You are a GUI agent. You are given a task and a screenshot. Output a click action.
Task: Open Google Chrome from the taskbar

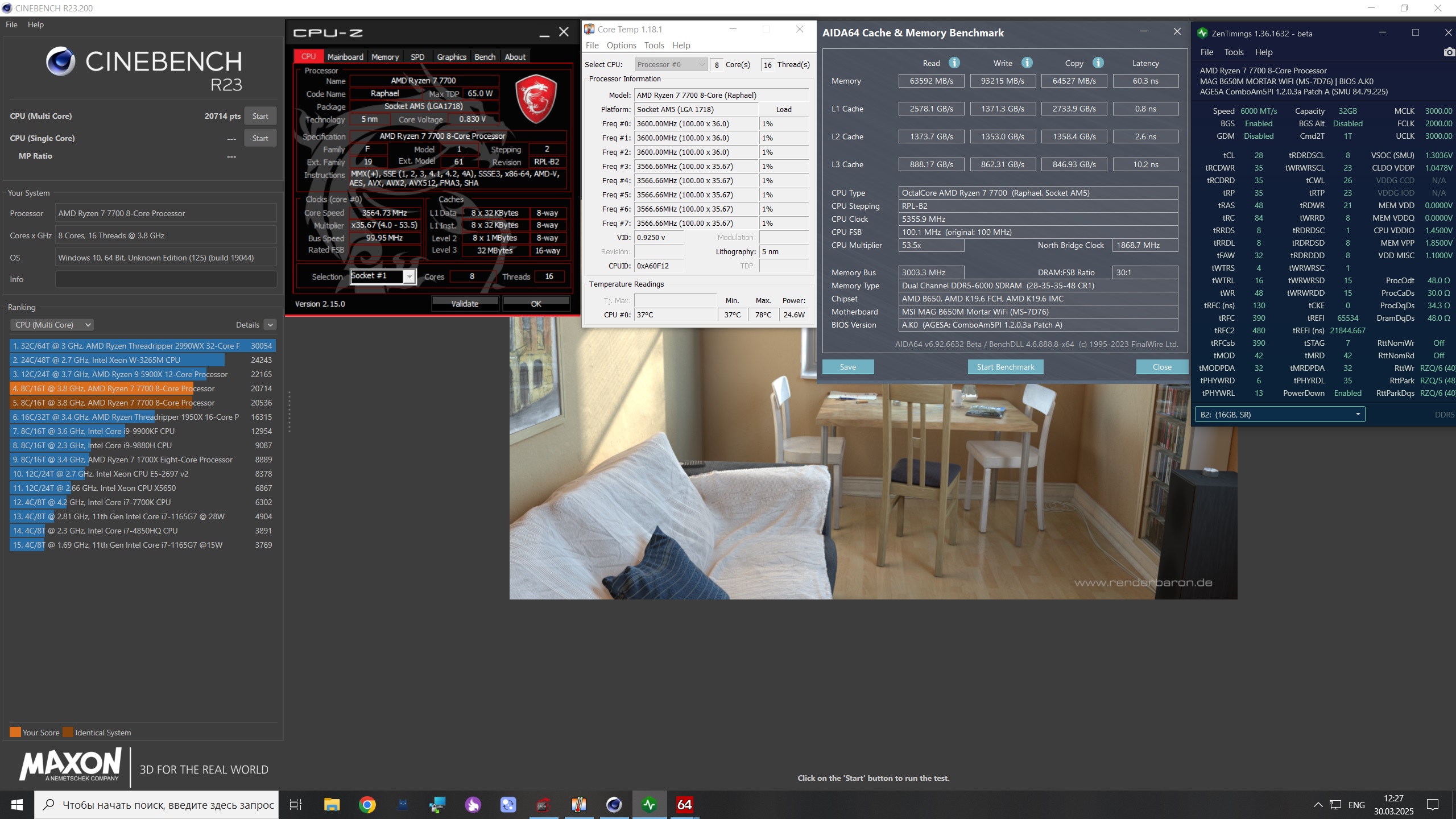click(367, 805)
